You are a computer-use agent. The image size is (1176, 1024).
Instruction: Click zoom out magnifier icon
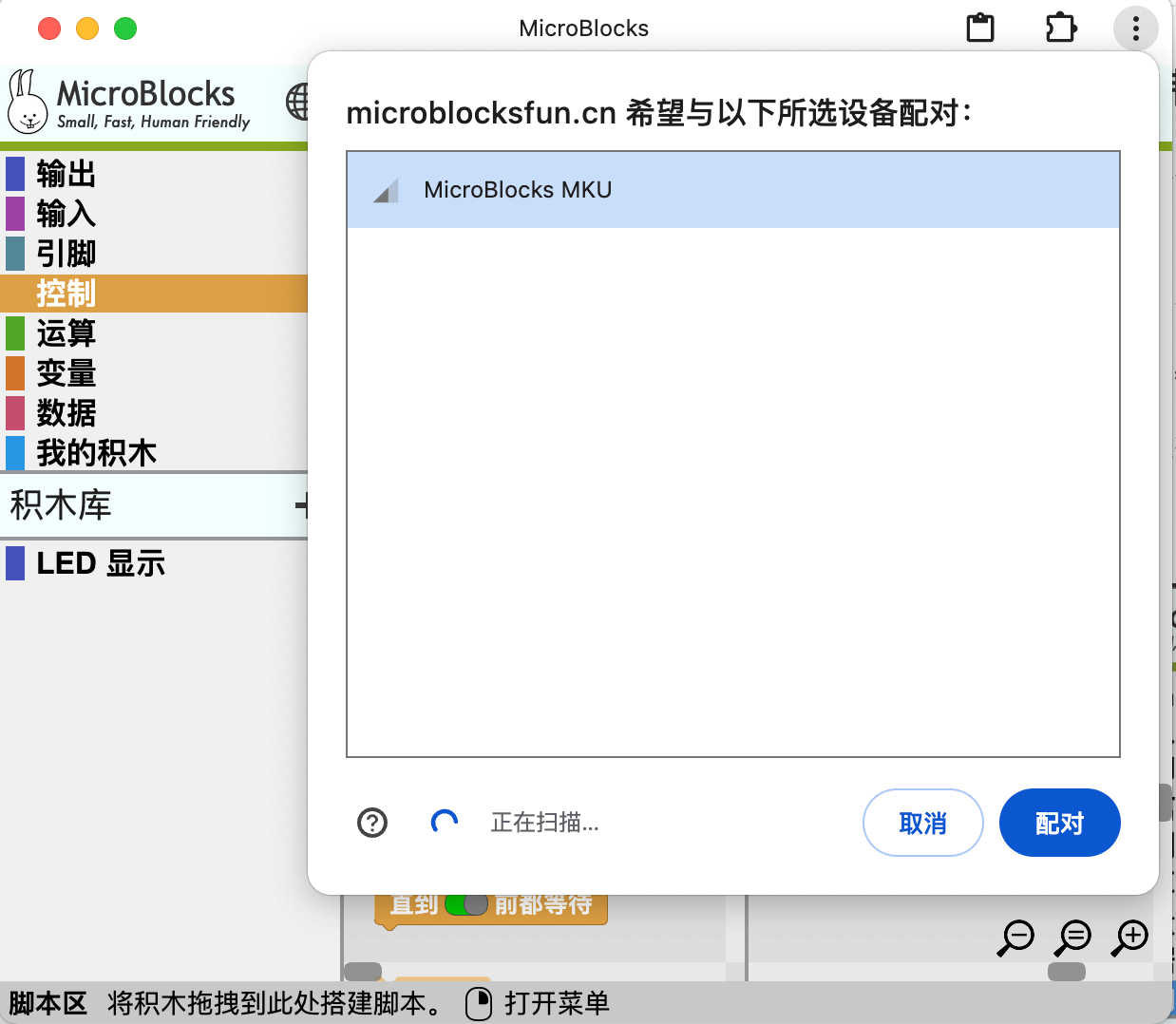[1016, 938]
